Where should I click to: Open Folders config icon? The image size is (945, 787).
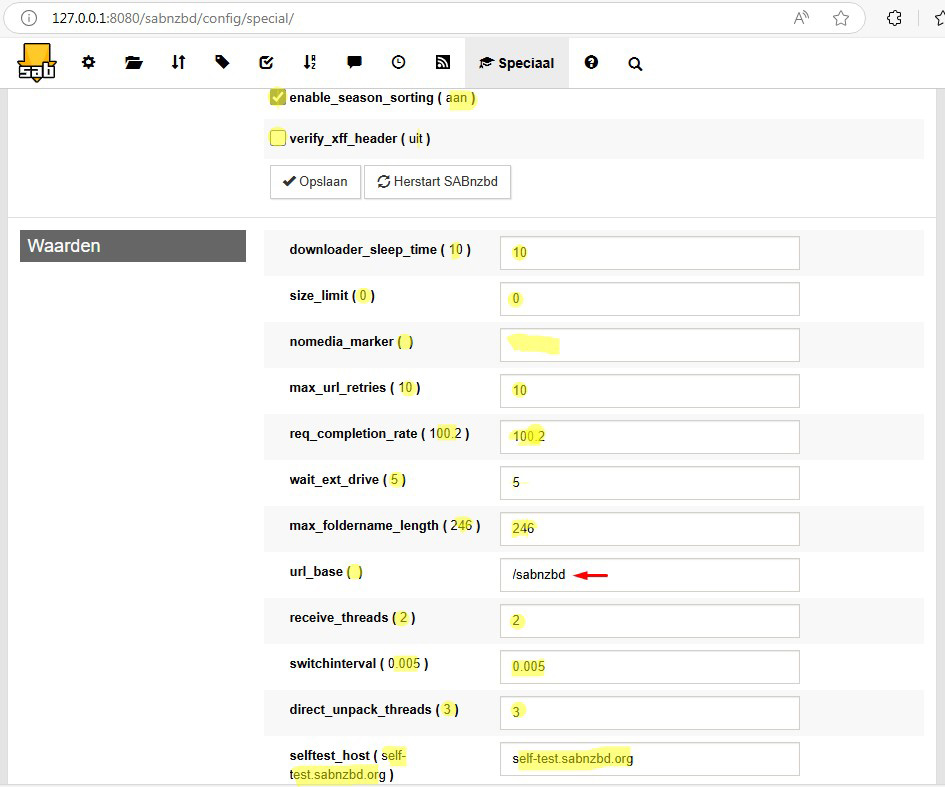(x=133, y=62)
